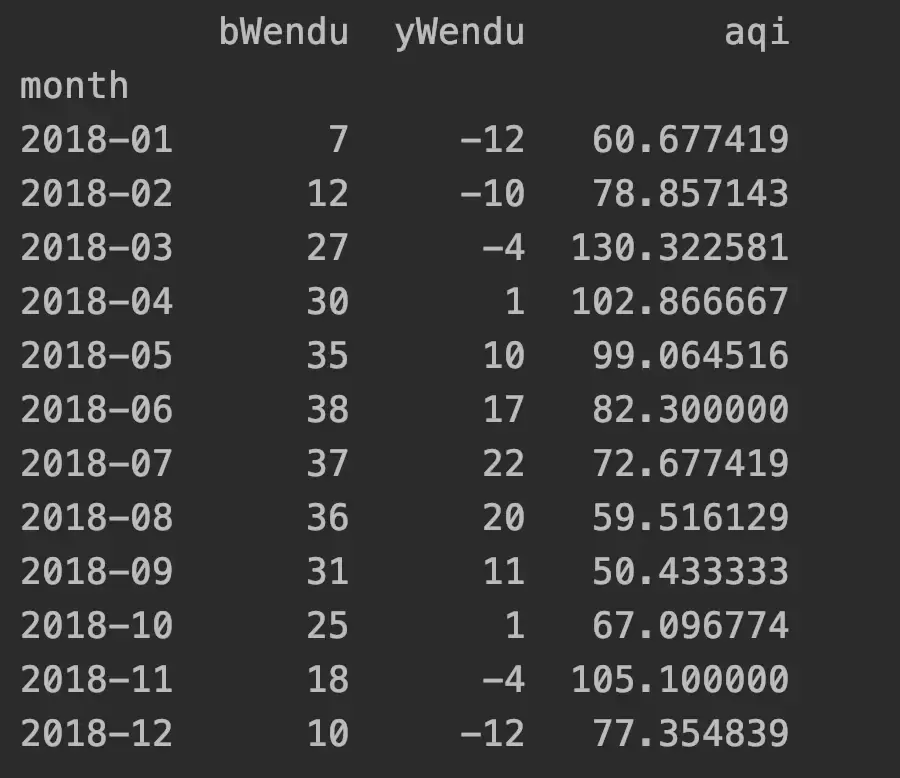Click aqi value 130.322581

680,248
